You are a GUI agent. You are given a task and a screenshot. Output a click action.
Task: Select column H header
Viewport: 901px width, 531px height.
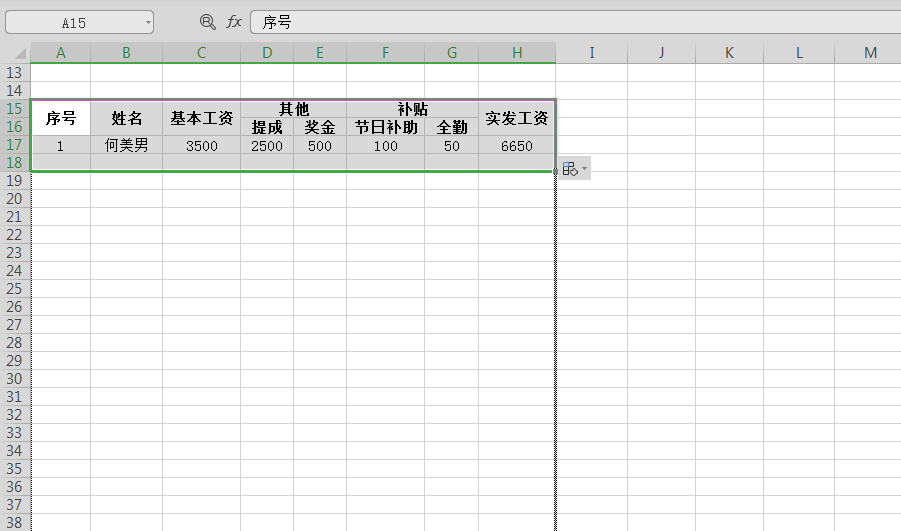tap(517, 53)
